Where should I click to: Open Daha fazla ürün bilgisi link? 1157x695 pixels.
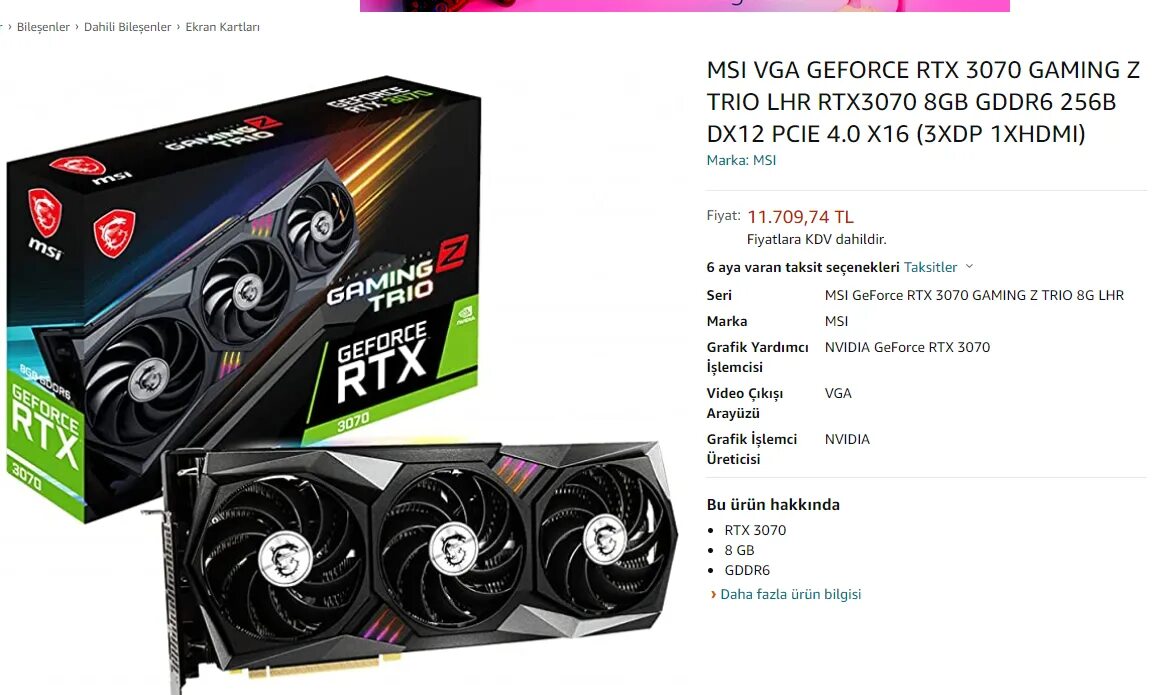(x=790, y=594)
